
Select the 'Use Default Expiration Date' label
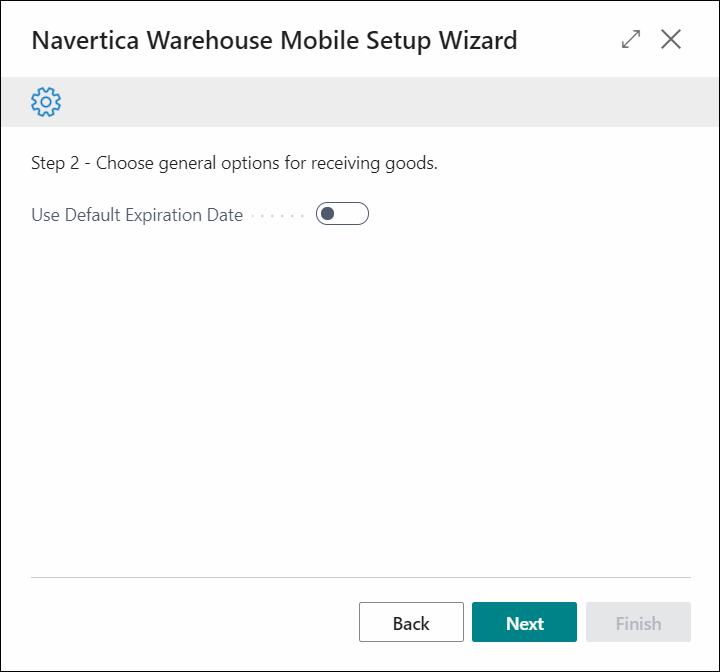[137, 215]
